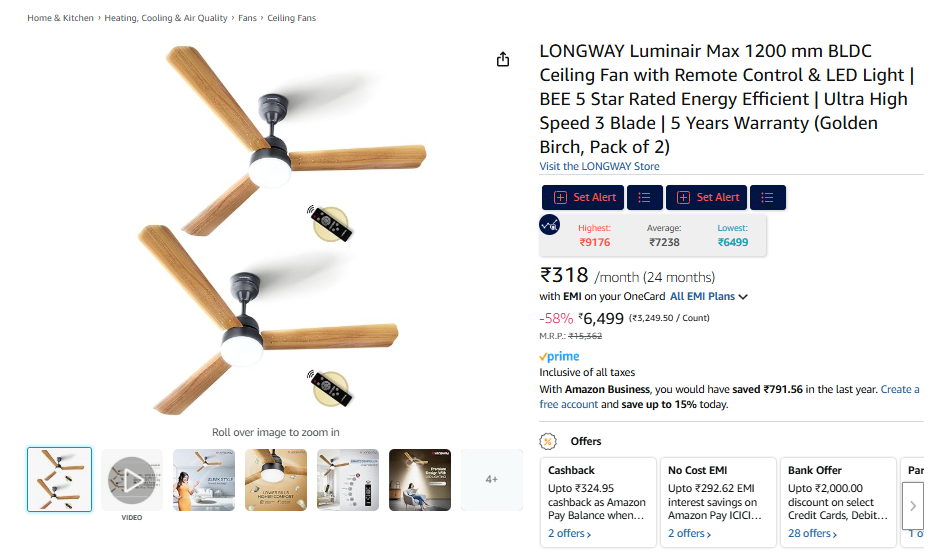This screenshot has width=936, height=556.
Task: Click the share icon above product image
Action: 503,60
